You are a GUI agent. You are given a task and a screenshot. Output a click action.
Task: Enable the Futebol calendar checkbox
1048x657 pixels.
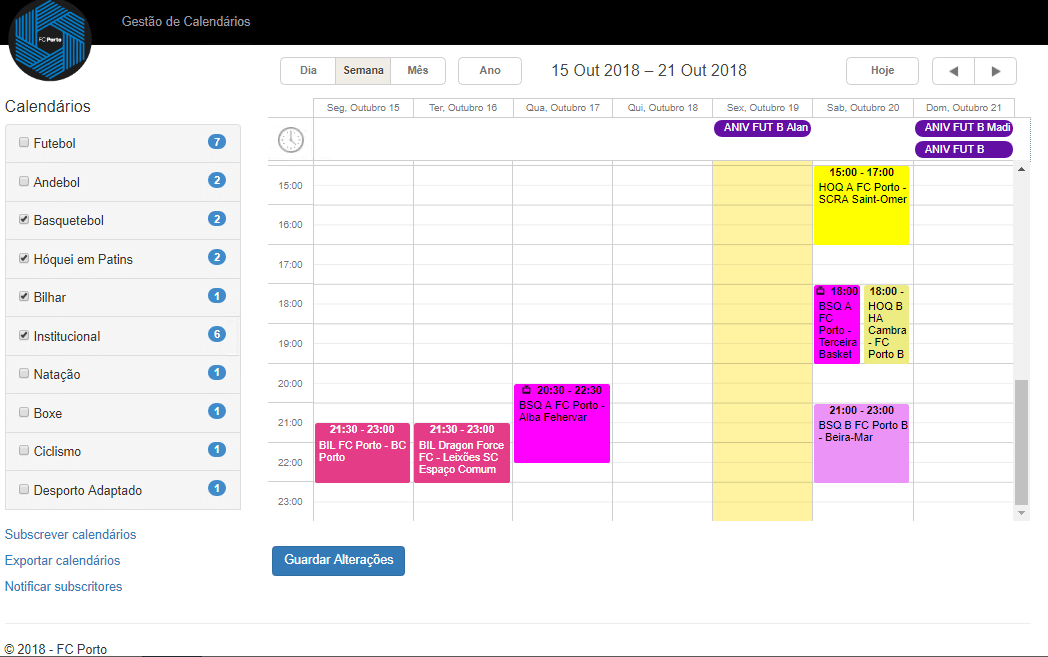pos(23,141)
